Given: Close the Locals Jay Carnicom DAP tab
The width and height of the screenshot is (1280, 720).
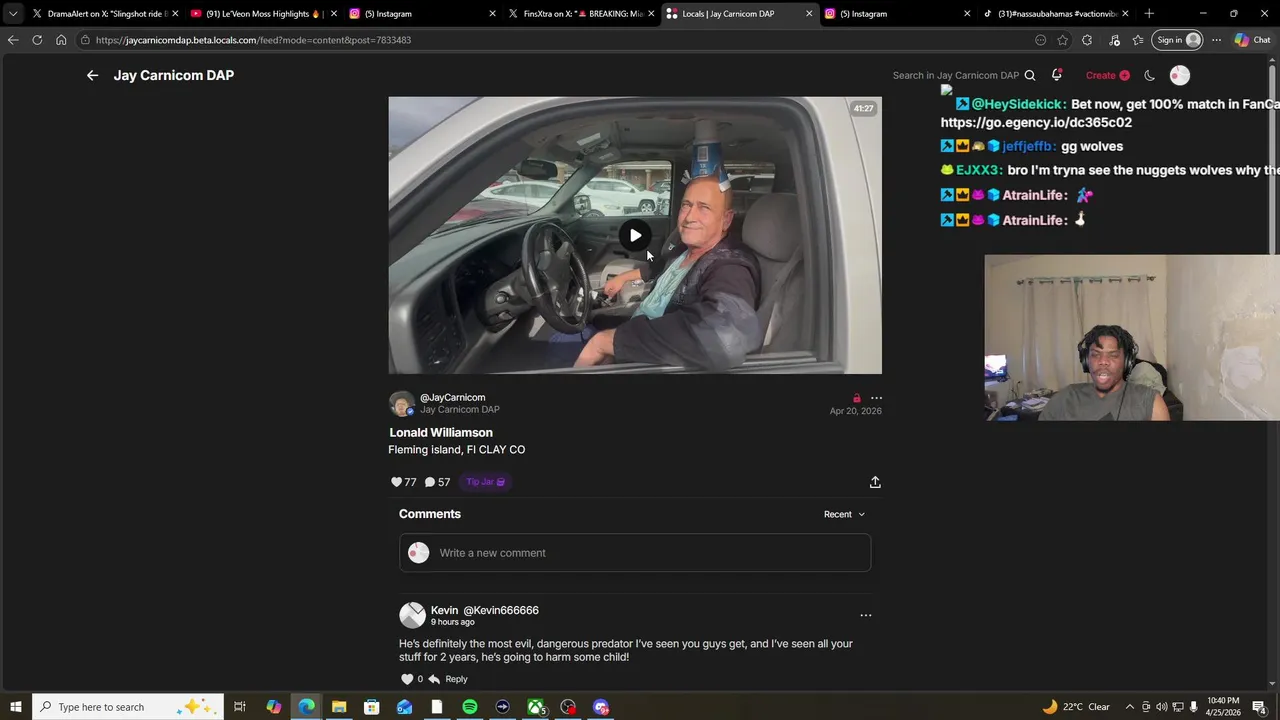Looking at the screenshot, I should pos(809,14).
